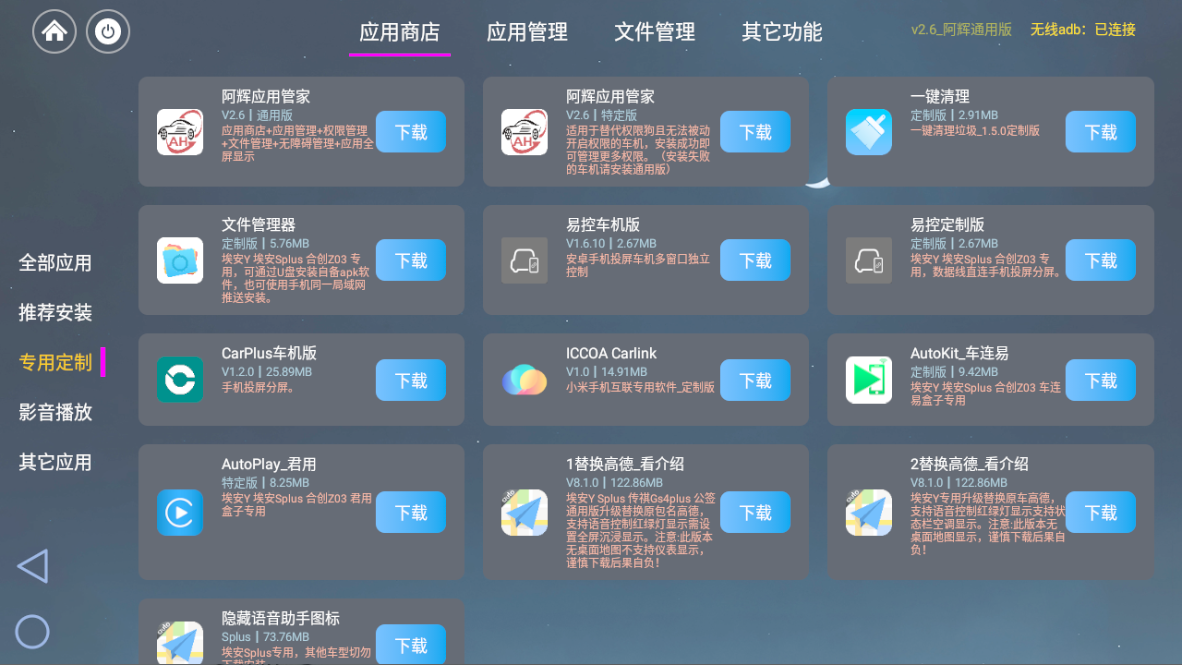Select the 2替换高德 map icon
This screenshot has height=665, width=1182.
pyautogui.click(x=868, y=513)
